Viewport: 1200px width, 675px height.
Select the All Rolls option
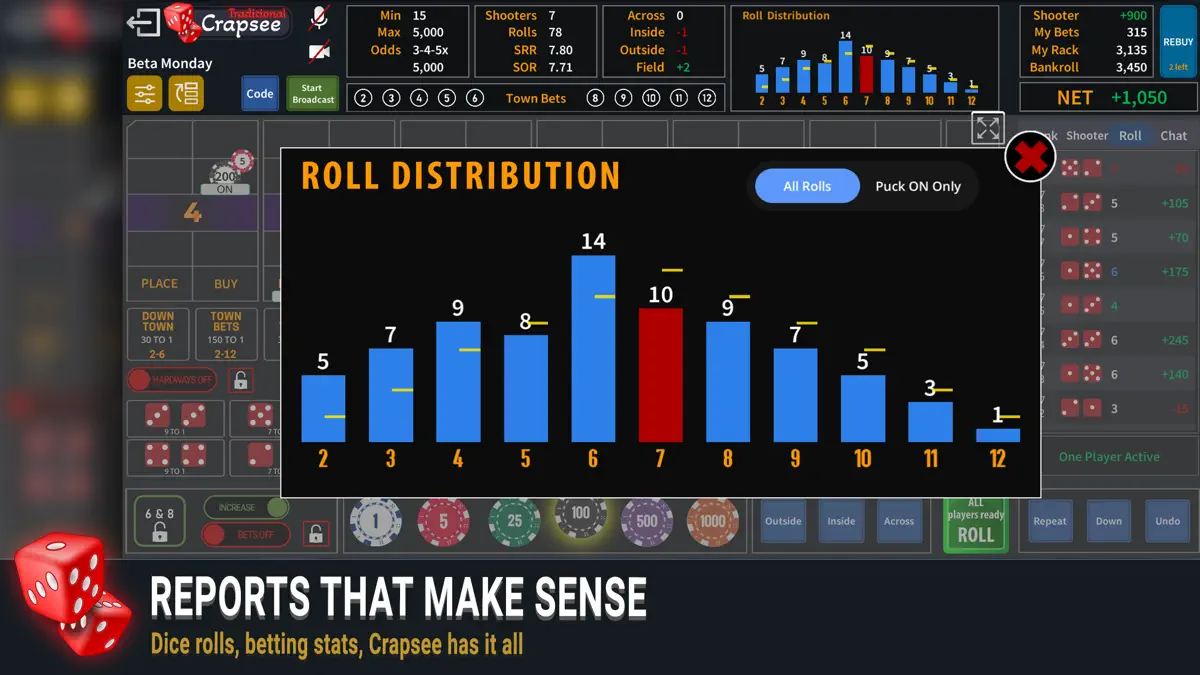(x=807, y=186)
